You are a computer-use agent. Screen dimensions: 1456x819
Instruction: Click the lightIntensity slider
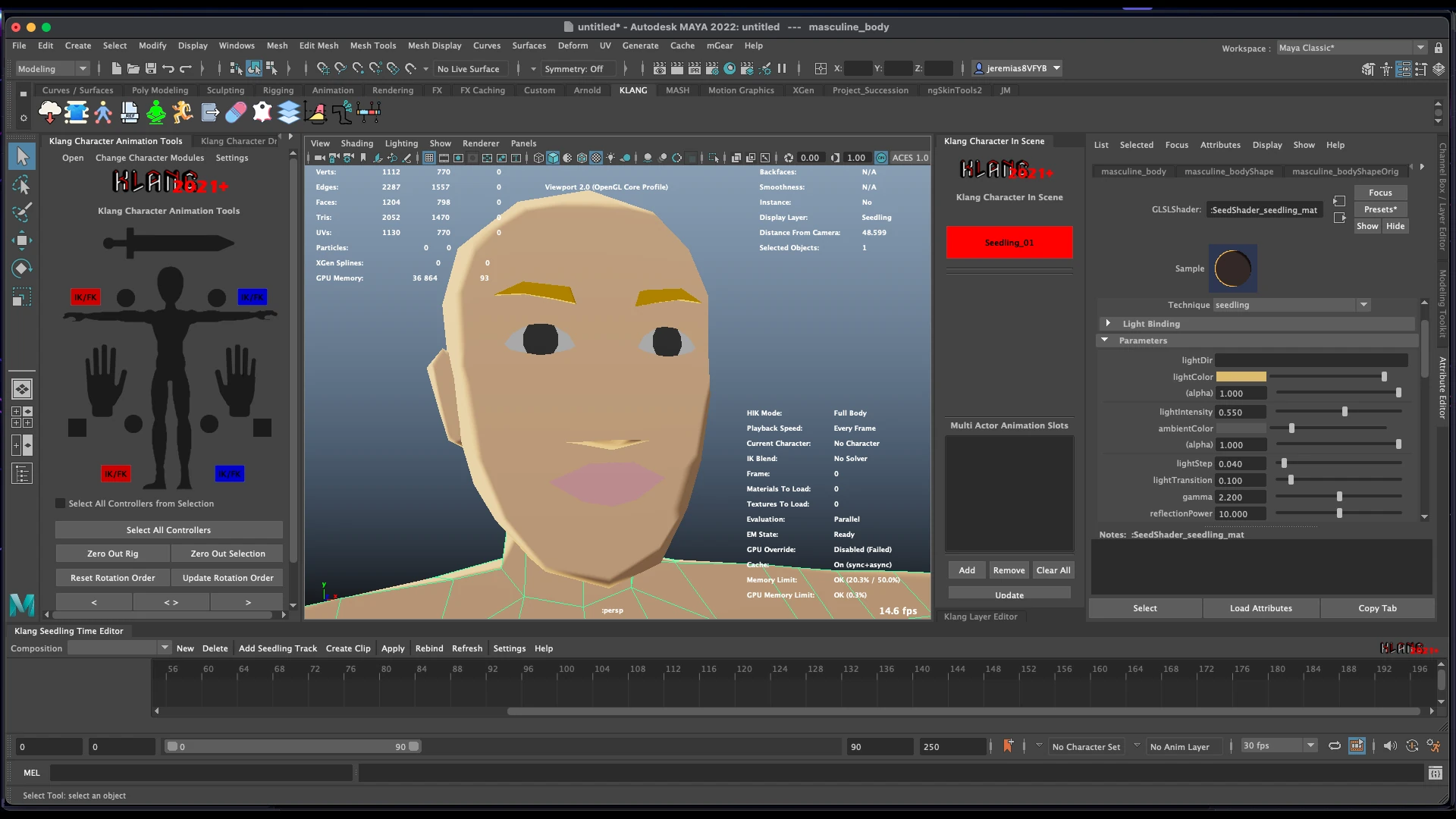1338,412
